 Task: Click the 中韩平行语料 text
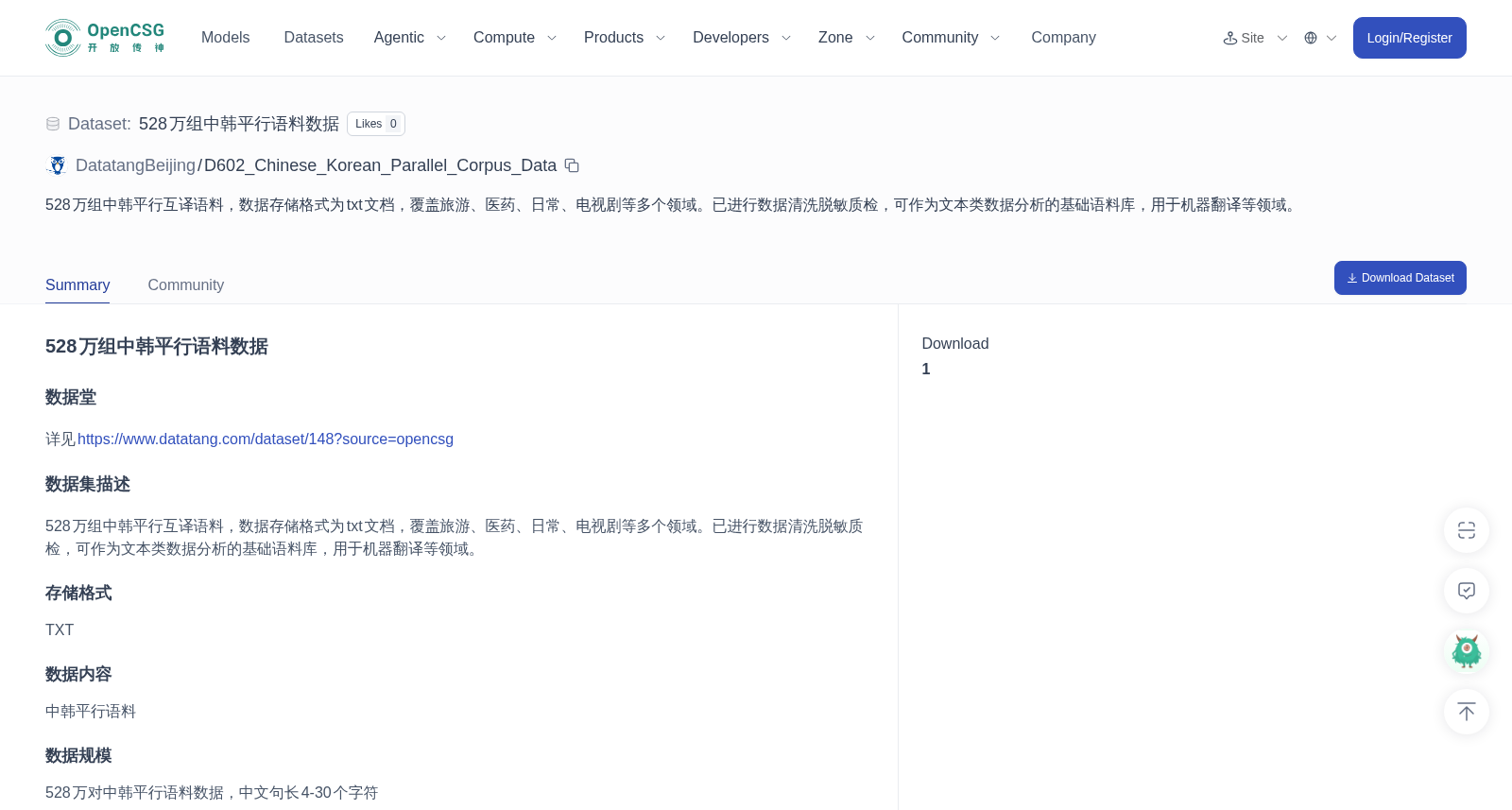(x=91, y=712)
